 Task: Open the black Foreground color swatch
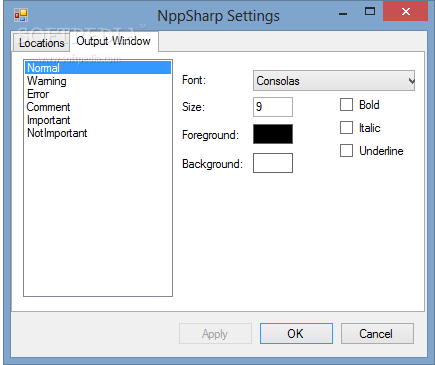click(273, 134)
